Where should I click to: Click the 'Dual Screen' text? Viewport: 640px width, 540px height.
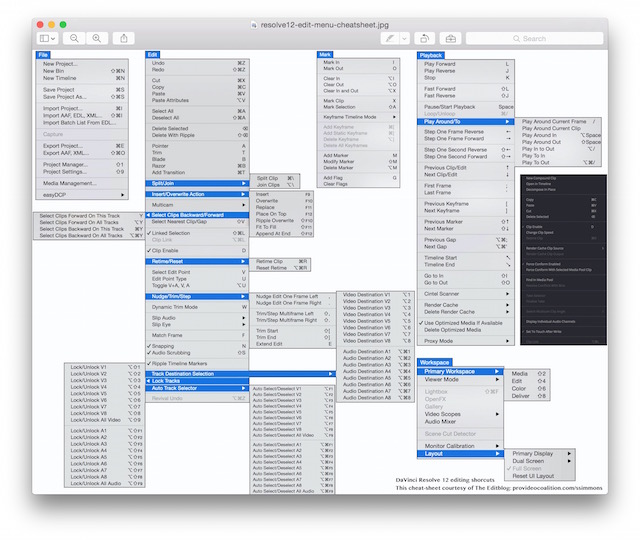pyautogui.click(x=528, y=461)
